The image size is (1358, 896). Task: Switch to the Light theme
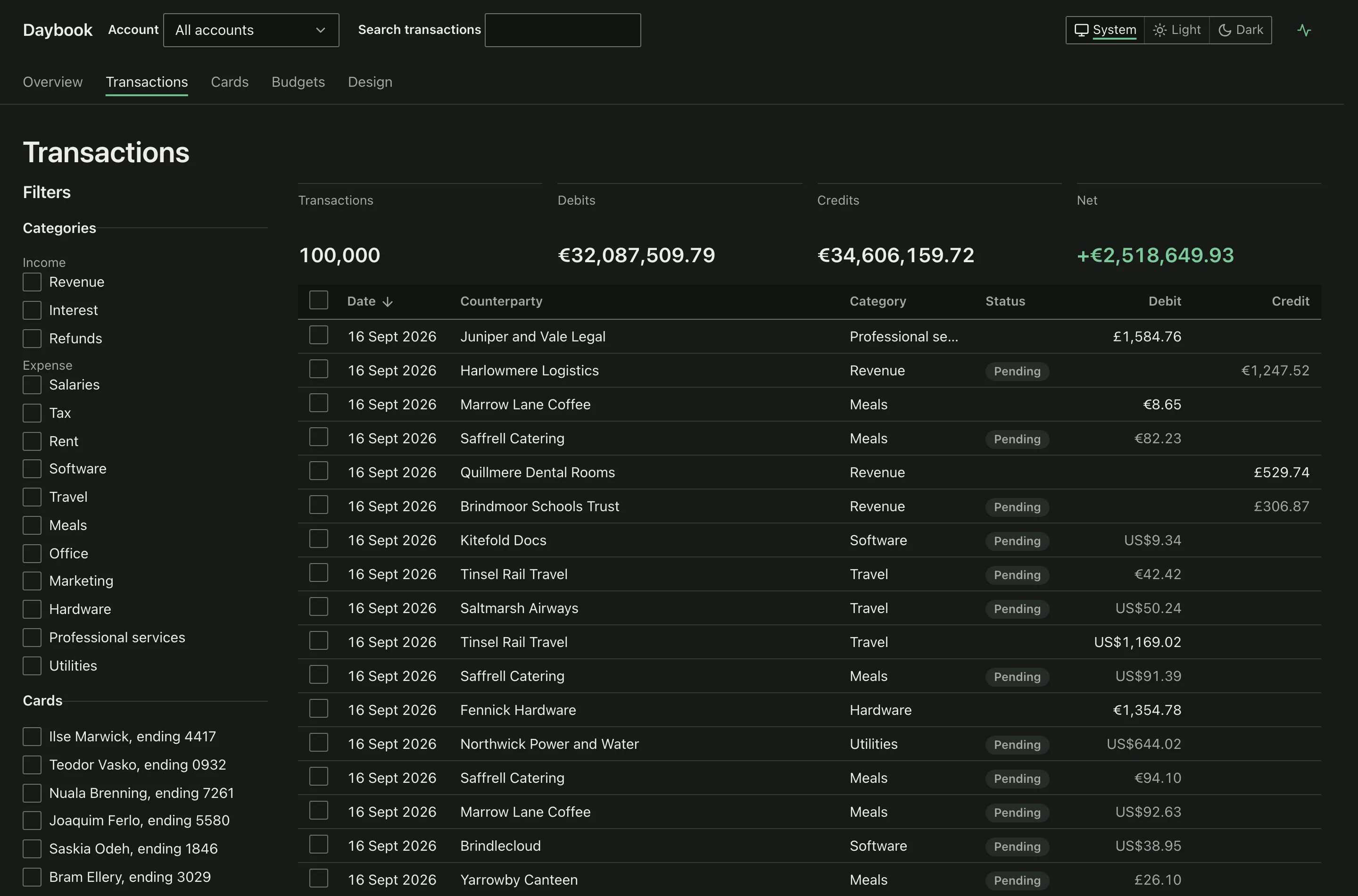[x=1177, y=30]
